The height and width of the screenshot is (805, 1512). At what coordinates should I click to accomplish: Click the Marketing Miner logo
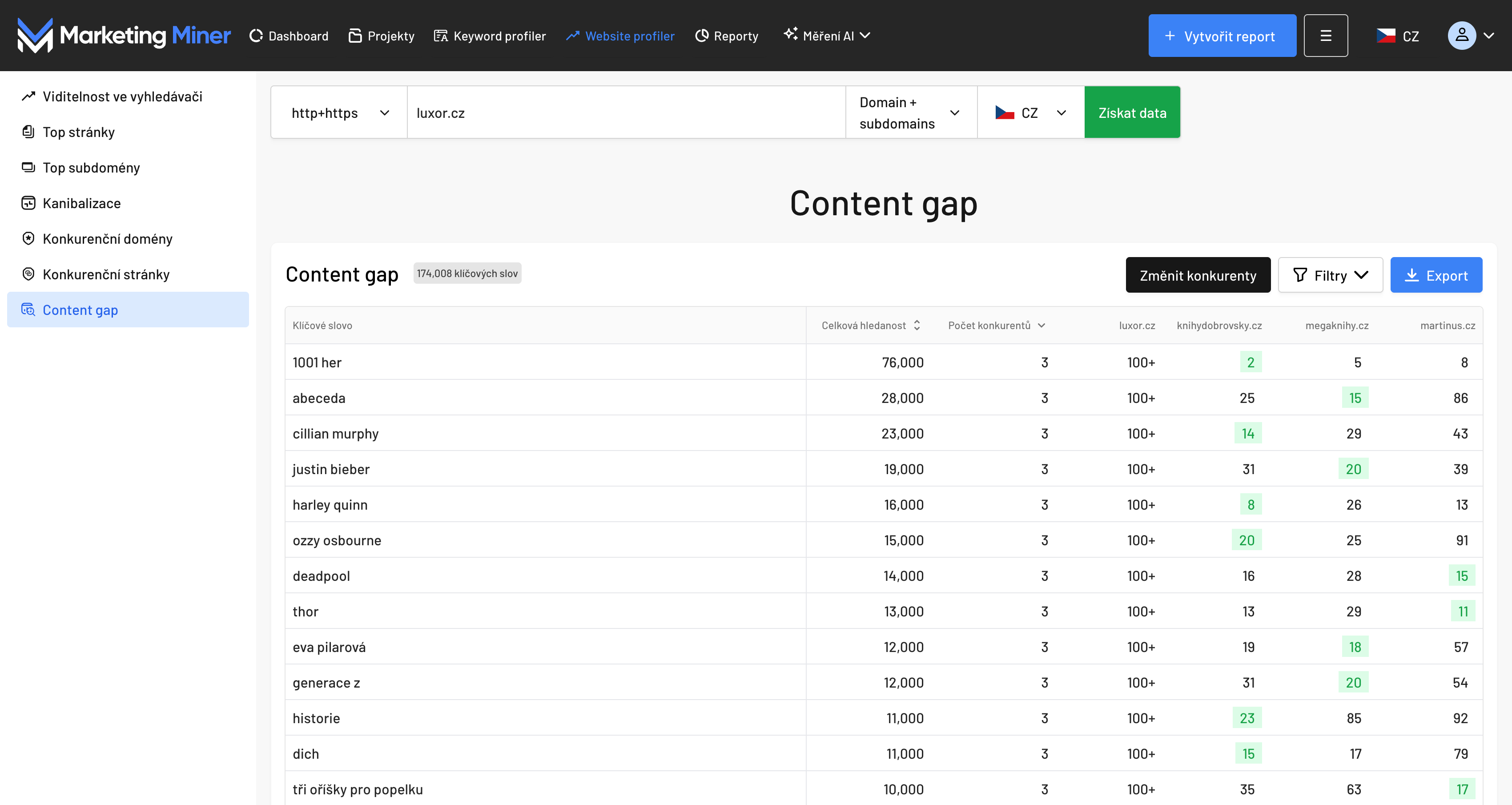124,35
